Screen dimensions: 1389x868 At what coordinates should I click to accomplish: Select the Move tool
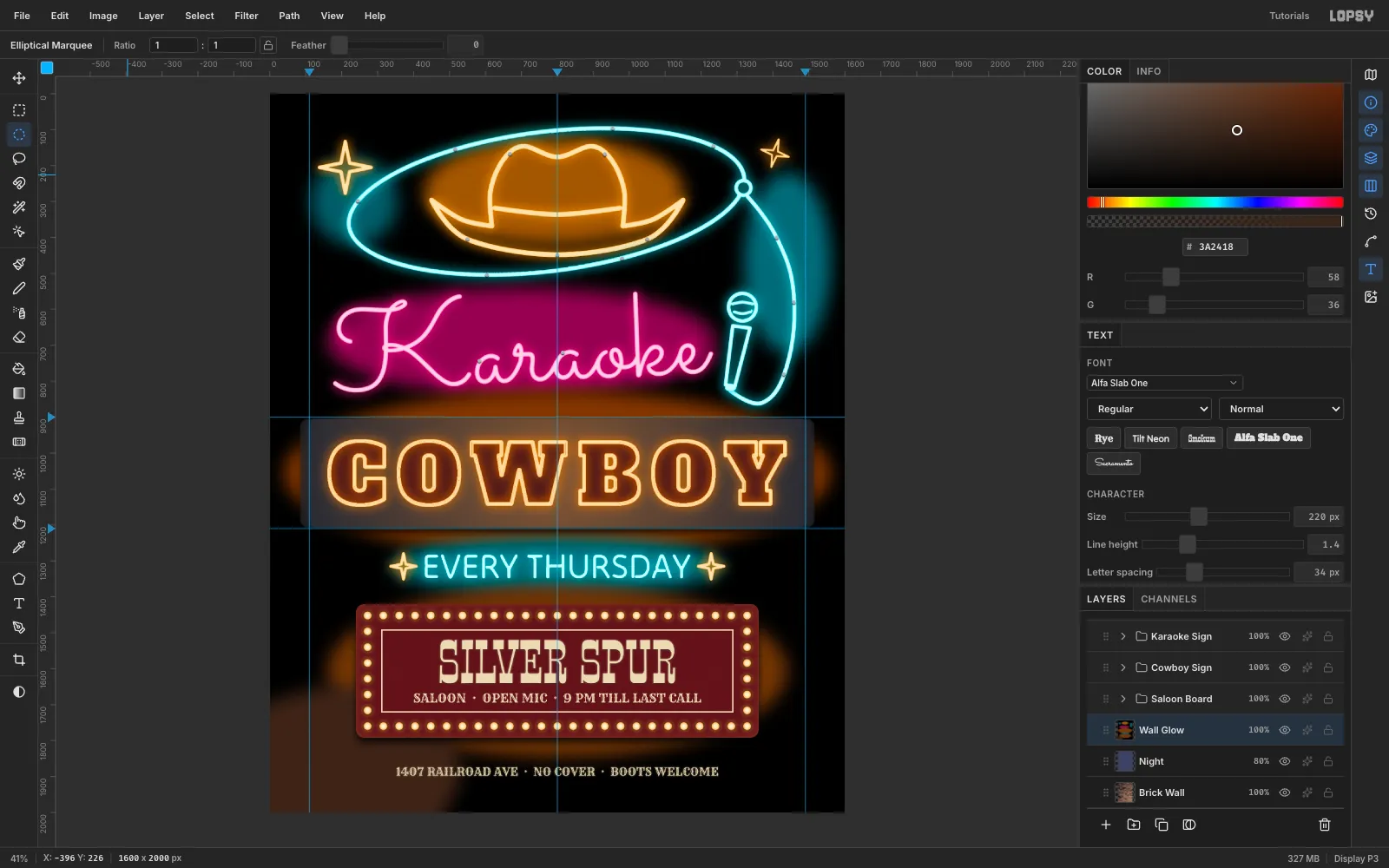click(x=19, y=78)
